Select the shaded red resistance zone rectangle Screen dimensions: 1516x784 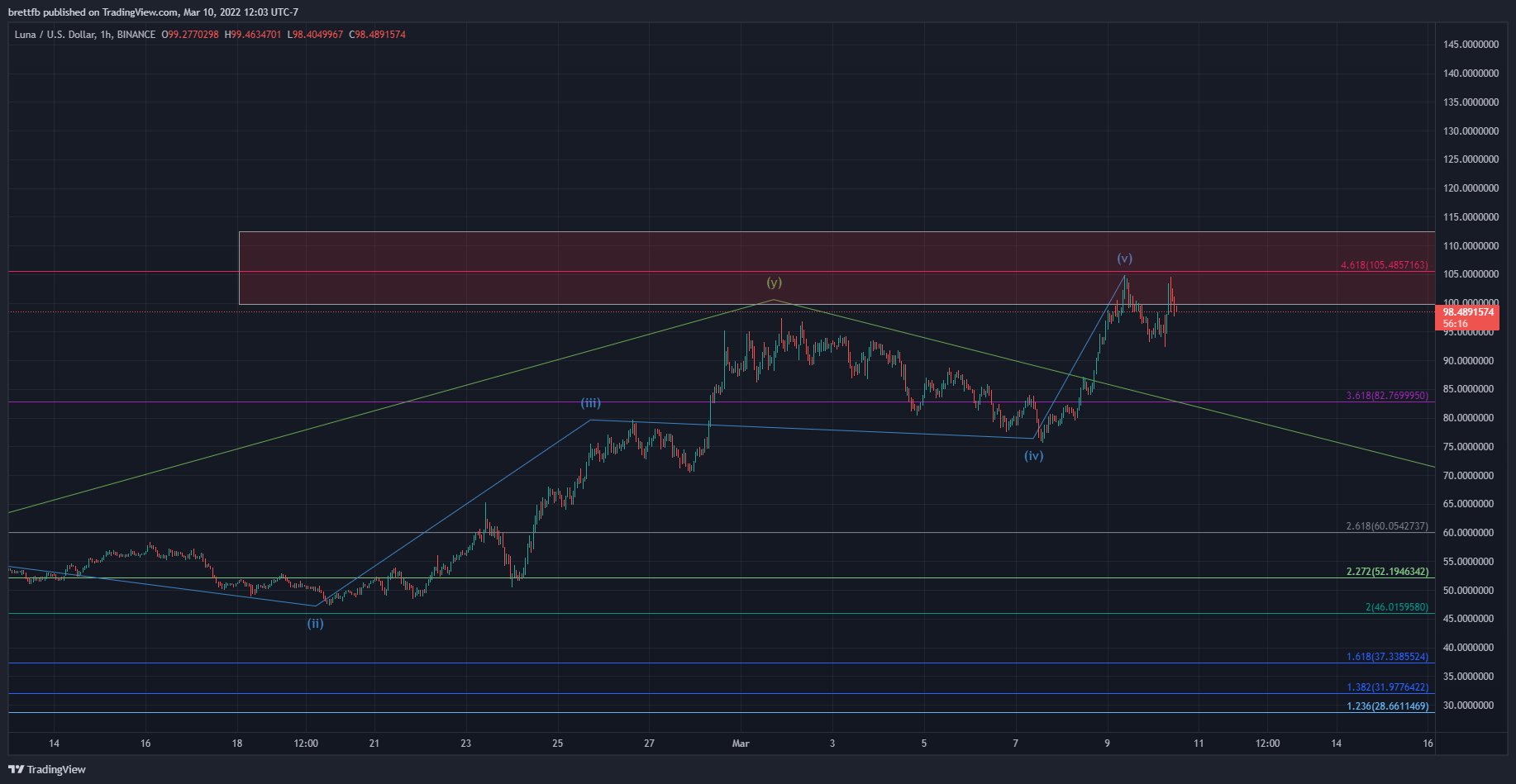tap(837, 268)
